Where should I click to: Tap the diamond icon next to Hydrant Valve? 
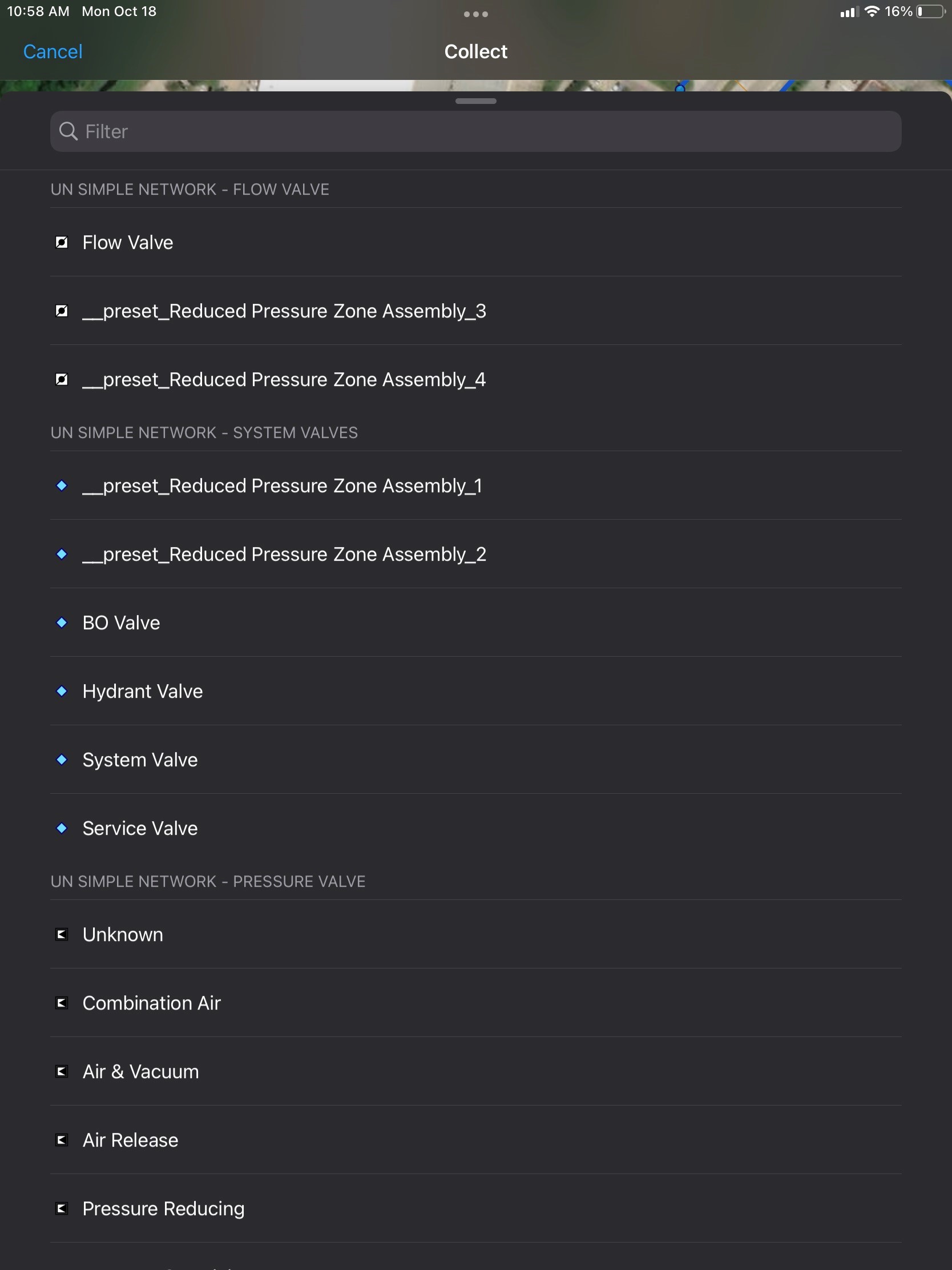[x=62, y=691]
